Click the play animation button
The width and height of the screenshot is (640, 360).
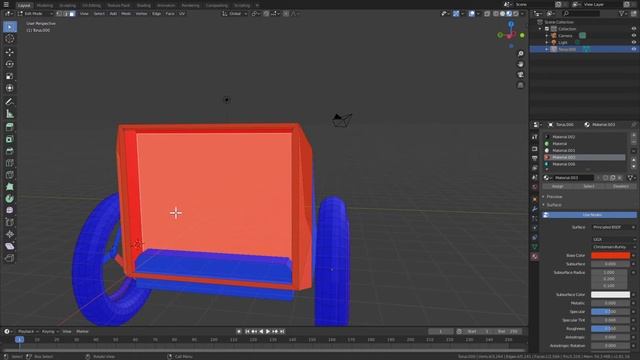268,331
